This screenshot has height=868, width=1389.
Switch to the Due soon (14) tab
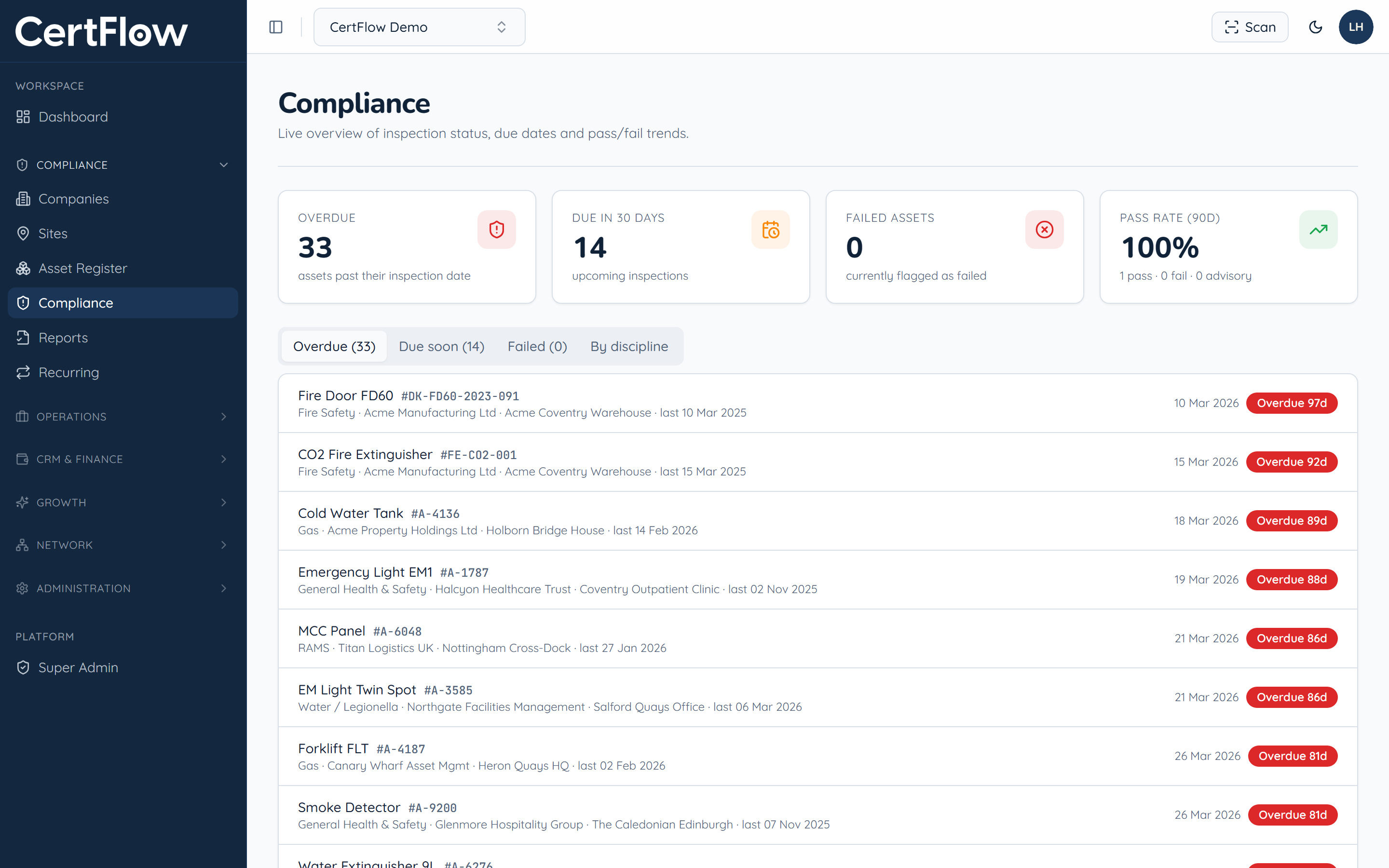click(x=441, y=346)
